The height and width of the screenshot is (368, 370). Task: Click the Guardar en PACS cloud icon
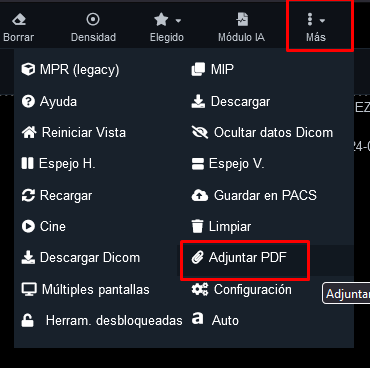tap(200, 196)
